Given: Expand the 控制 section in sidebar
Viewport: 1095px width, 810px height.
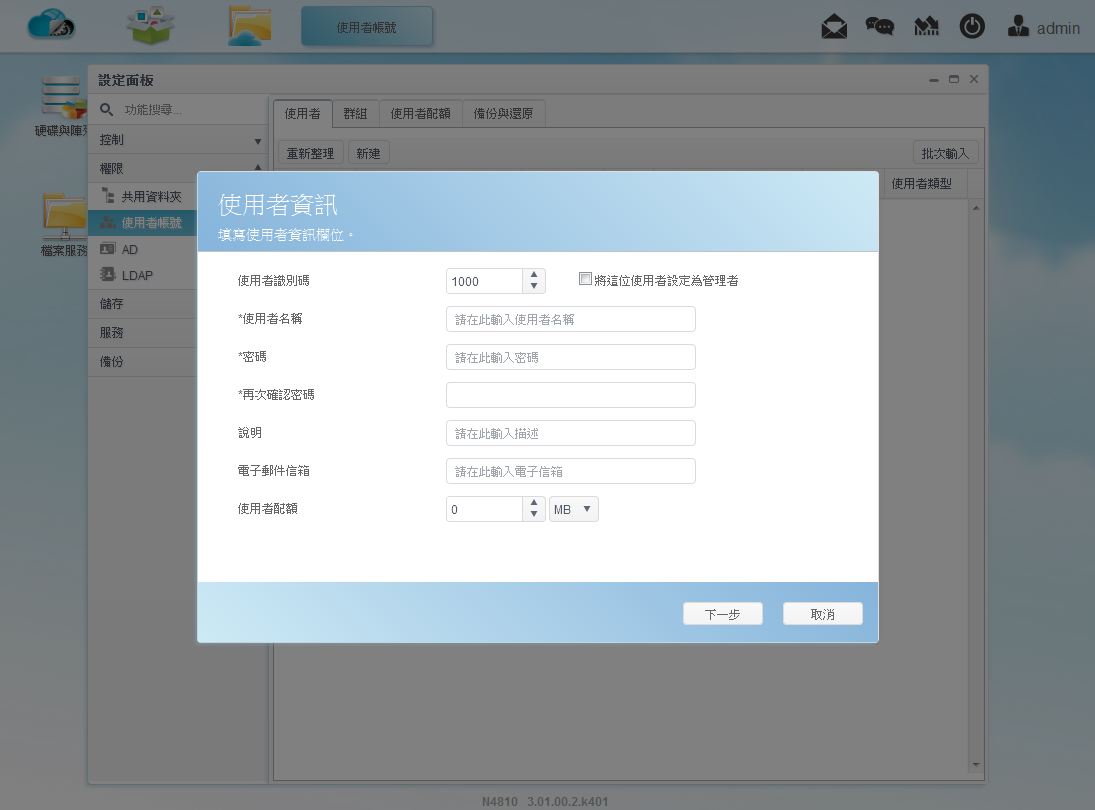Looking at the screenshot, I should click(x=177, y=140).
